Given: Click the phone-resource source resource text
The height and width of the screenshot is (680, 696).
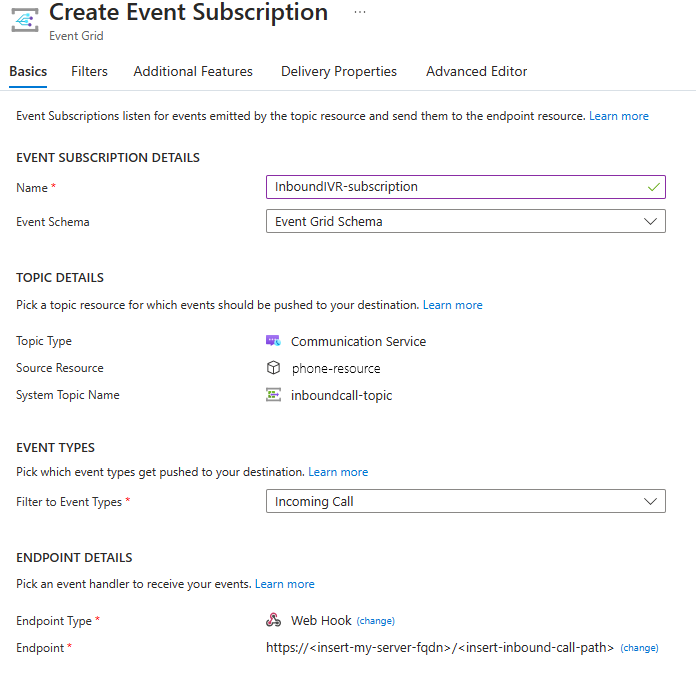Looking at the screenshot, I should (x=336, y=368).
